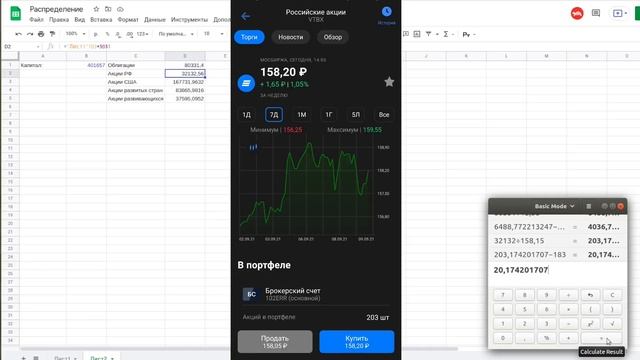Switch to the Торги tab
This screenshot has width=640, height=360.
(x=249, y=37)
